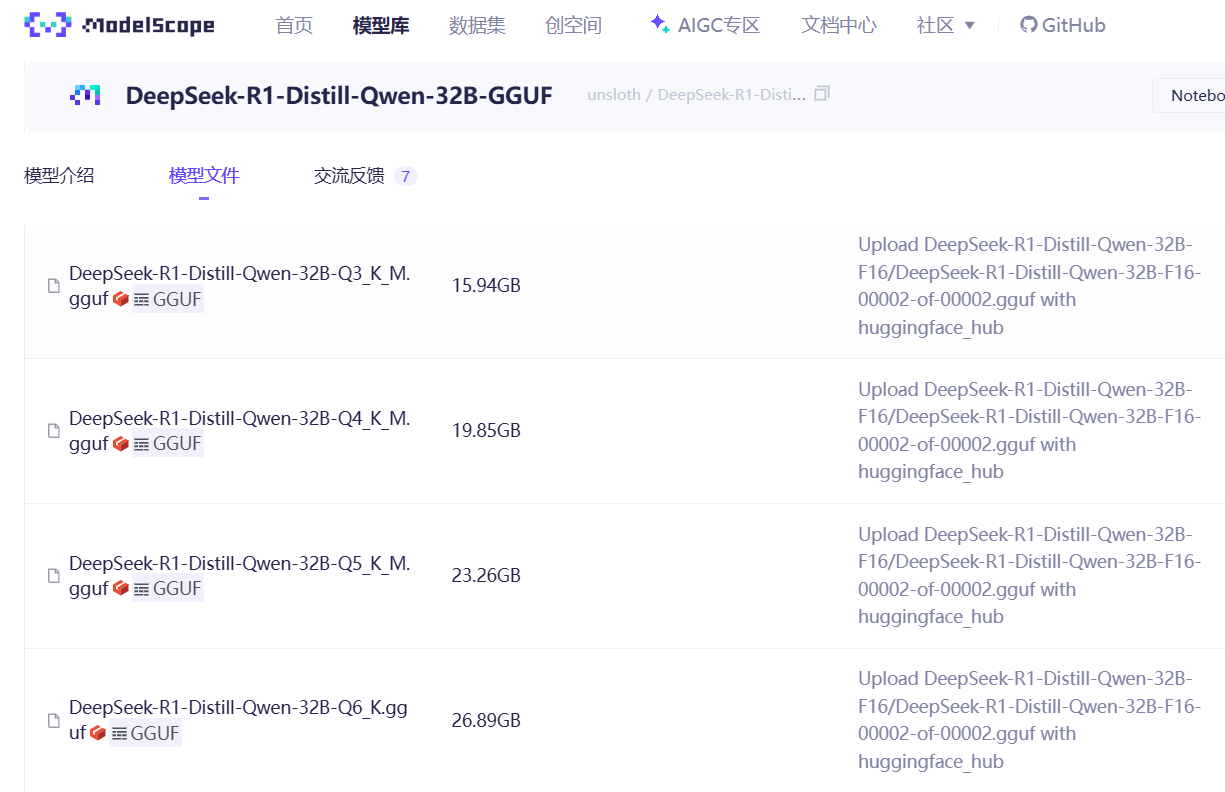The image size is (1225, 792).
Task: Click the 19.85GB file size
Action: 486,431
